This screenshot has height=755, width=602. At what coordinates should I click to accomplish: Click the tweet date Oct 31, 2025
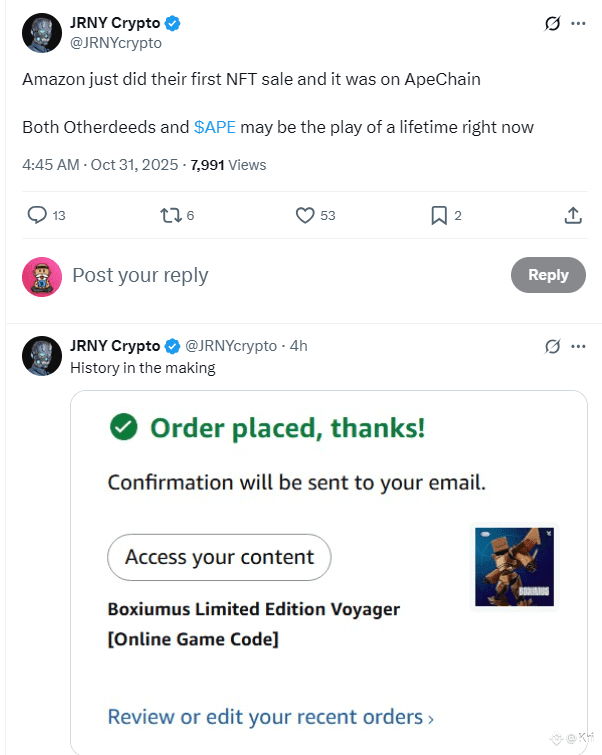click(x=133, y=165)
